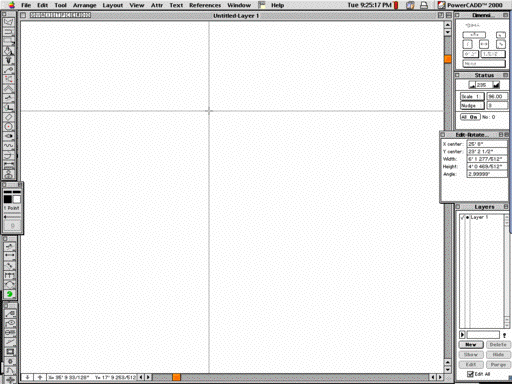The width and height of the screenshot is (512, 384).
Task: Select the bracket-shaped tool in middle palette
Action: [x=9, y=275]
